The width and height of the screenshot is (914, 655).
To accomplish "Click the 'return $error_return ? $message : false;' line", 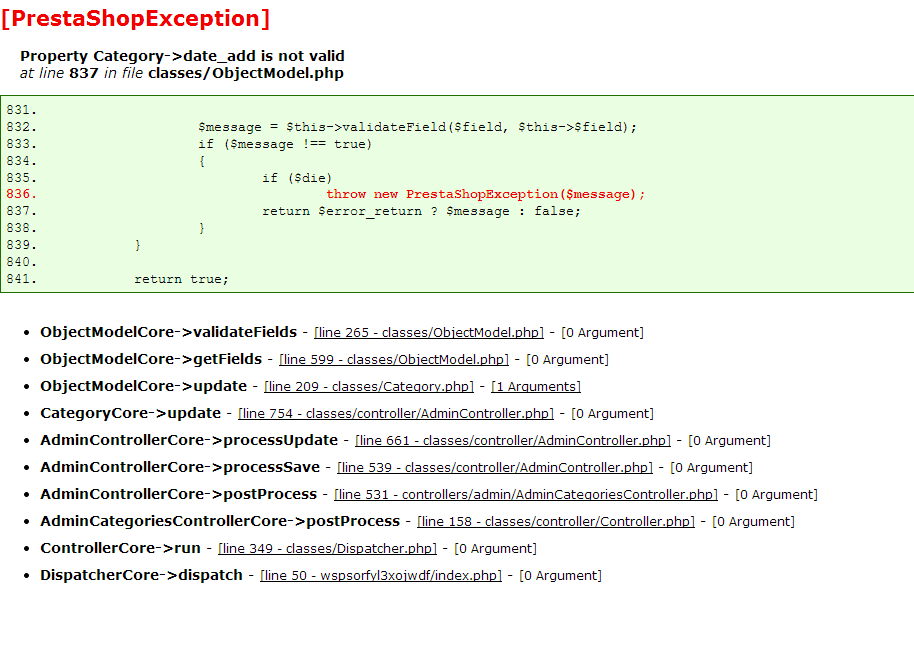I will pos(421,211).
